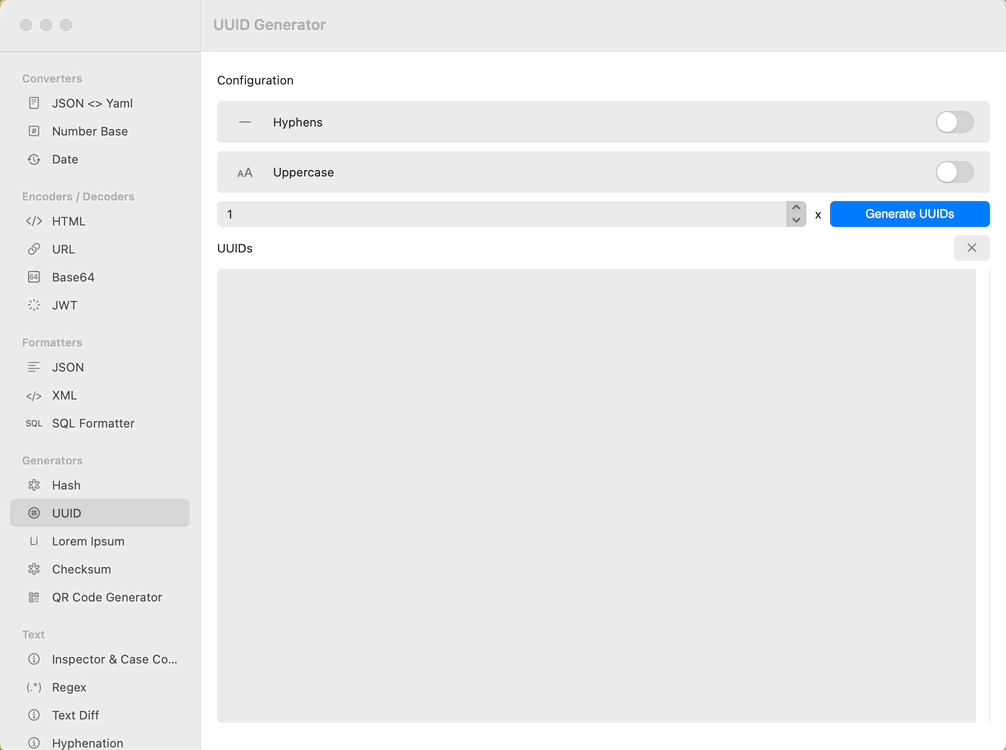Click the Hyphens option label

coord(298,122)
